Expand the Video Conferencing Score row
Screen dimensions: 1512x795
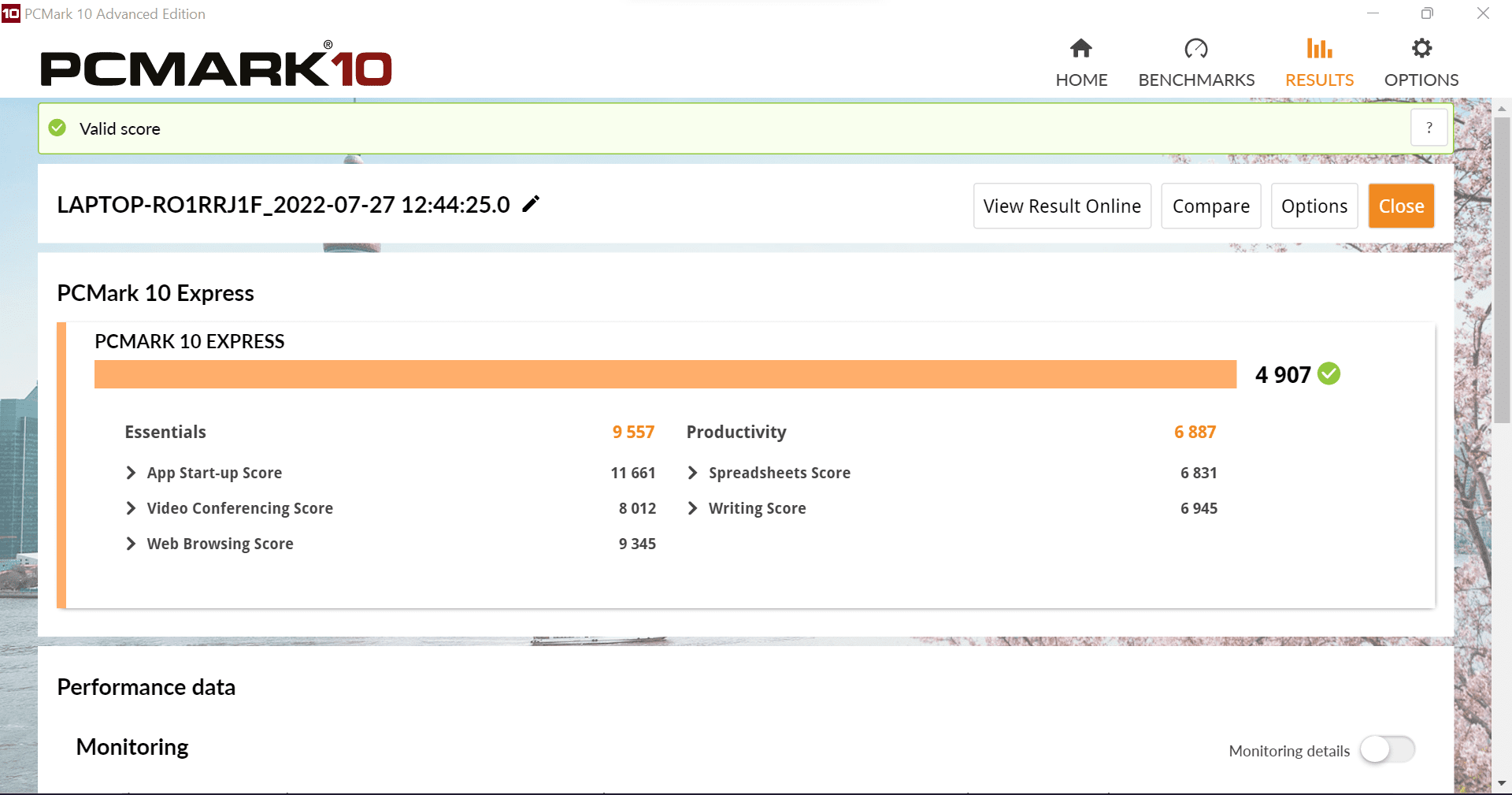pos(131,508)
